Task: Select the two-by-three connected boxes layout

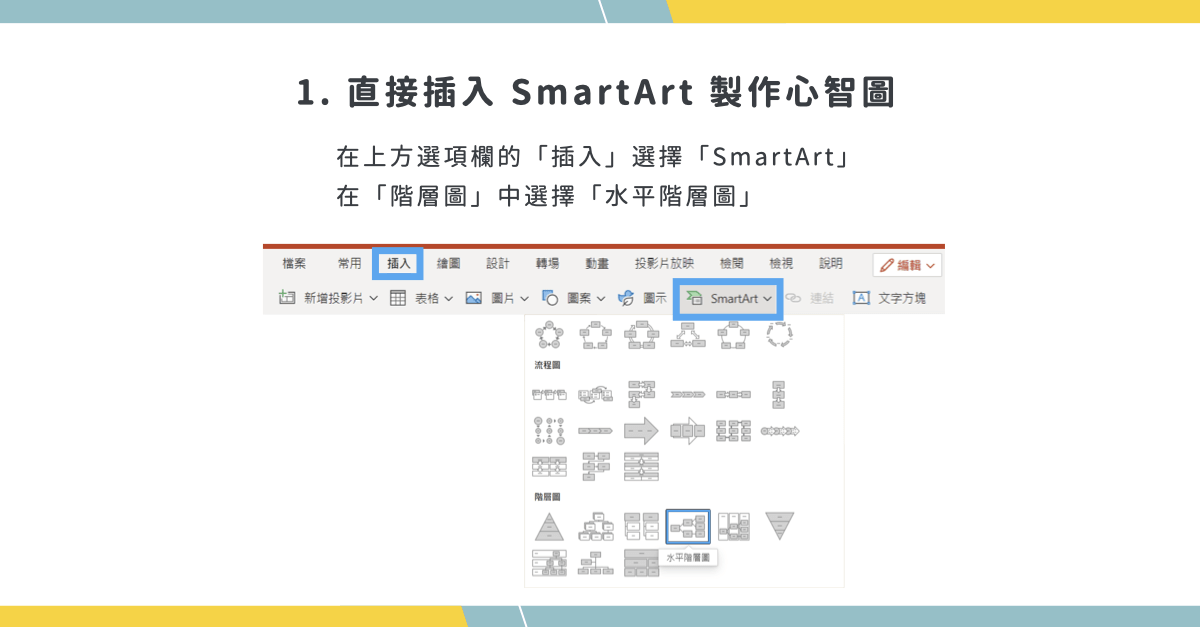Action: 733,431
